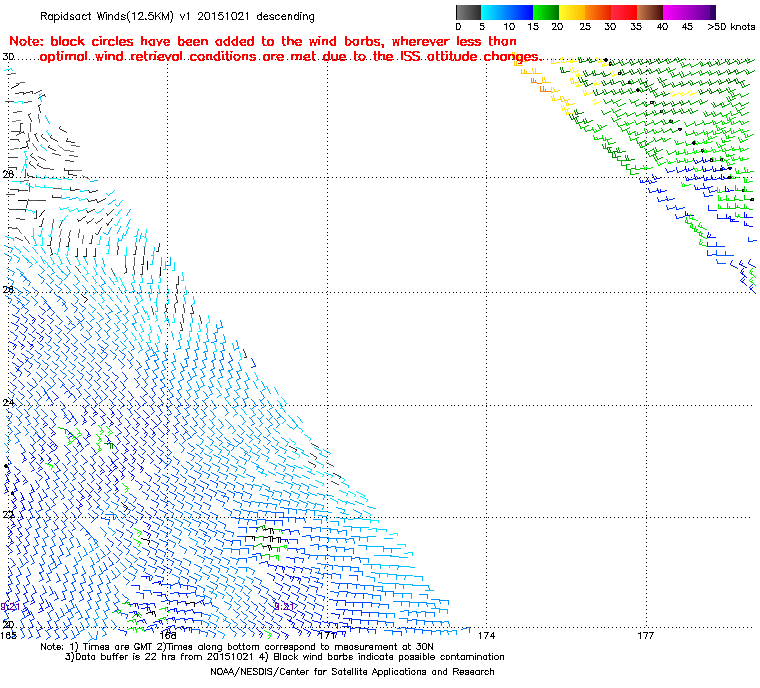Click the 'Data buffer is 22 hrs' footer line

tap(285, 657)
